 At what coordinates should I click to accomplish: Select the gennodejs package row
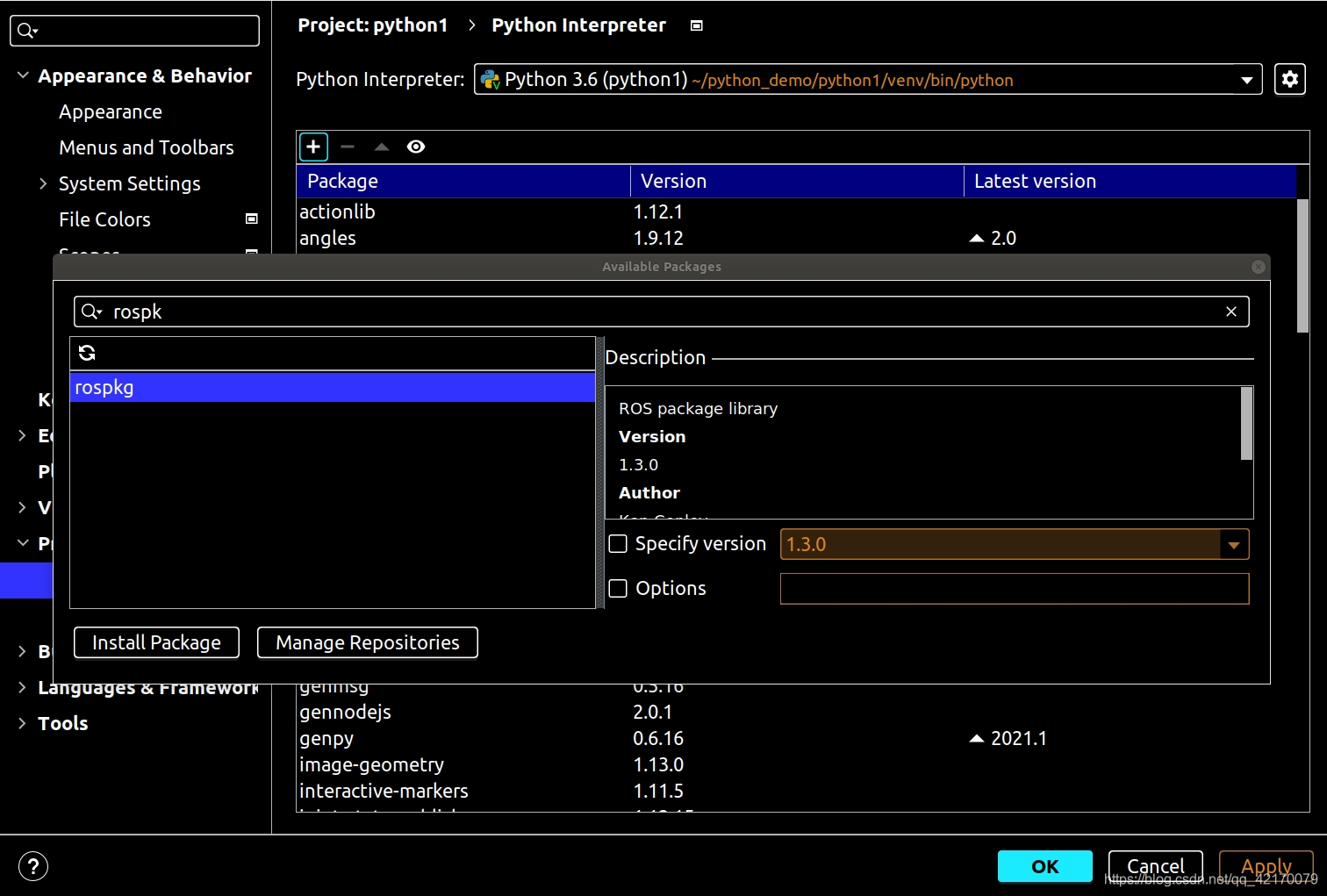point(796,712)
